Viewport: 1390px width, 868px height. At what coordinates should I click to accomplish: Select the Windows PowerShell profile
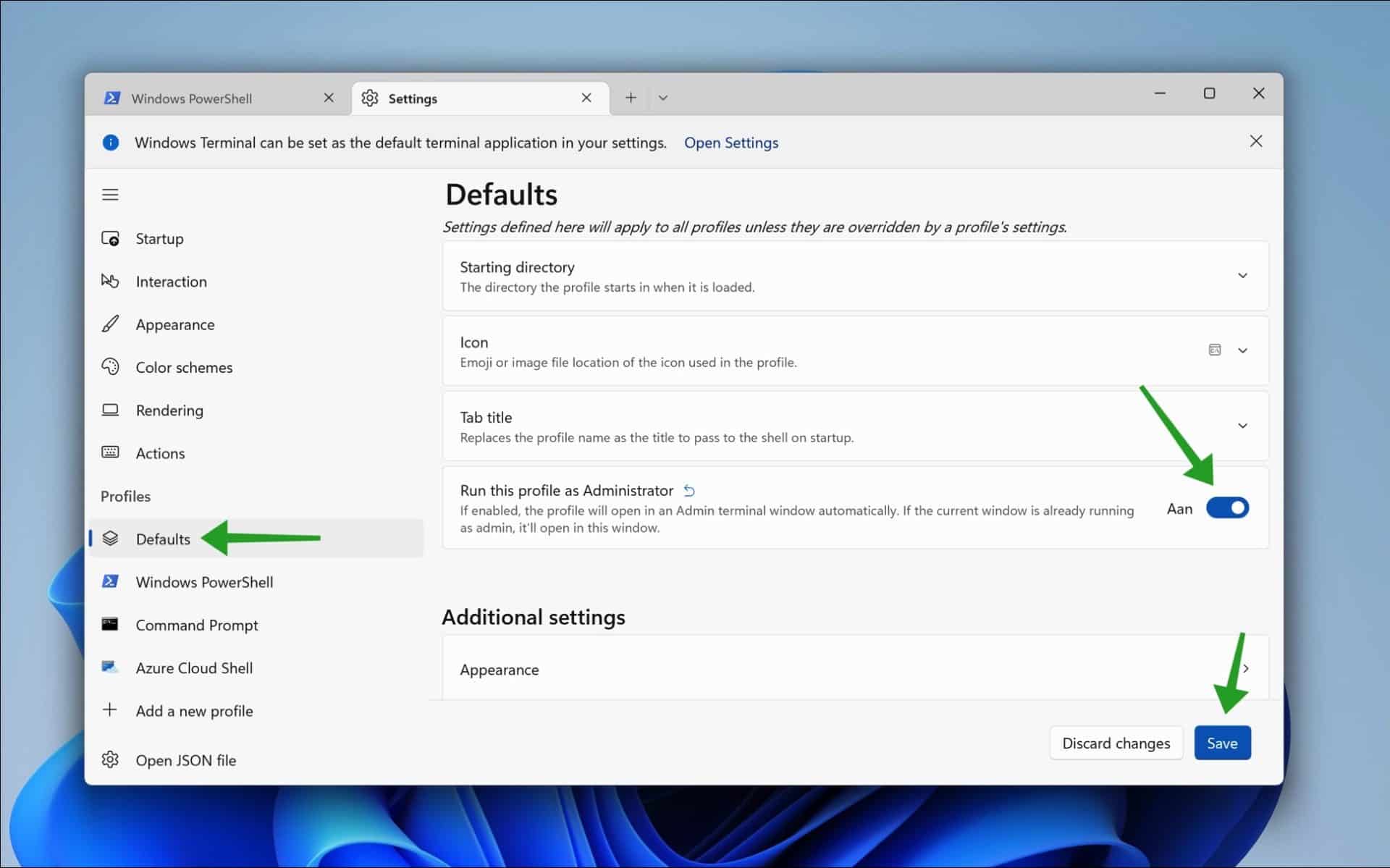point(256,581)
